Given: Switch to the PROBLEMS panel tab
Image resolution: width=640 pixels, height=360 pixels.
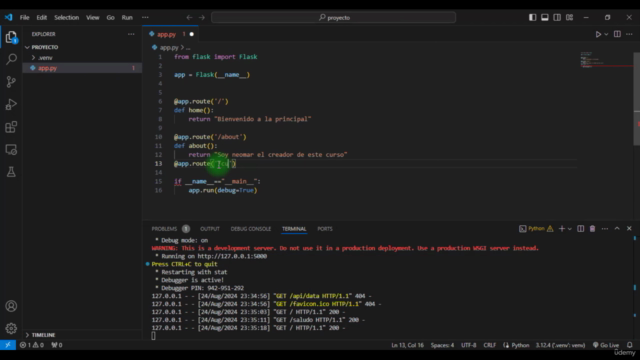Looking at the screenshot, I should pyautogui.click(x=164, y=229).
